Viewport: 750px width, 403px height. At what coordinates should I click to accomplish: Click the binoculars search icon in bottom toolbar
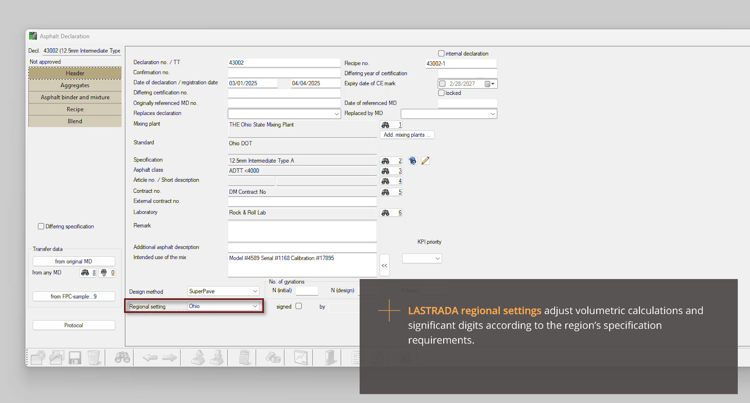[x=122, y=358]
